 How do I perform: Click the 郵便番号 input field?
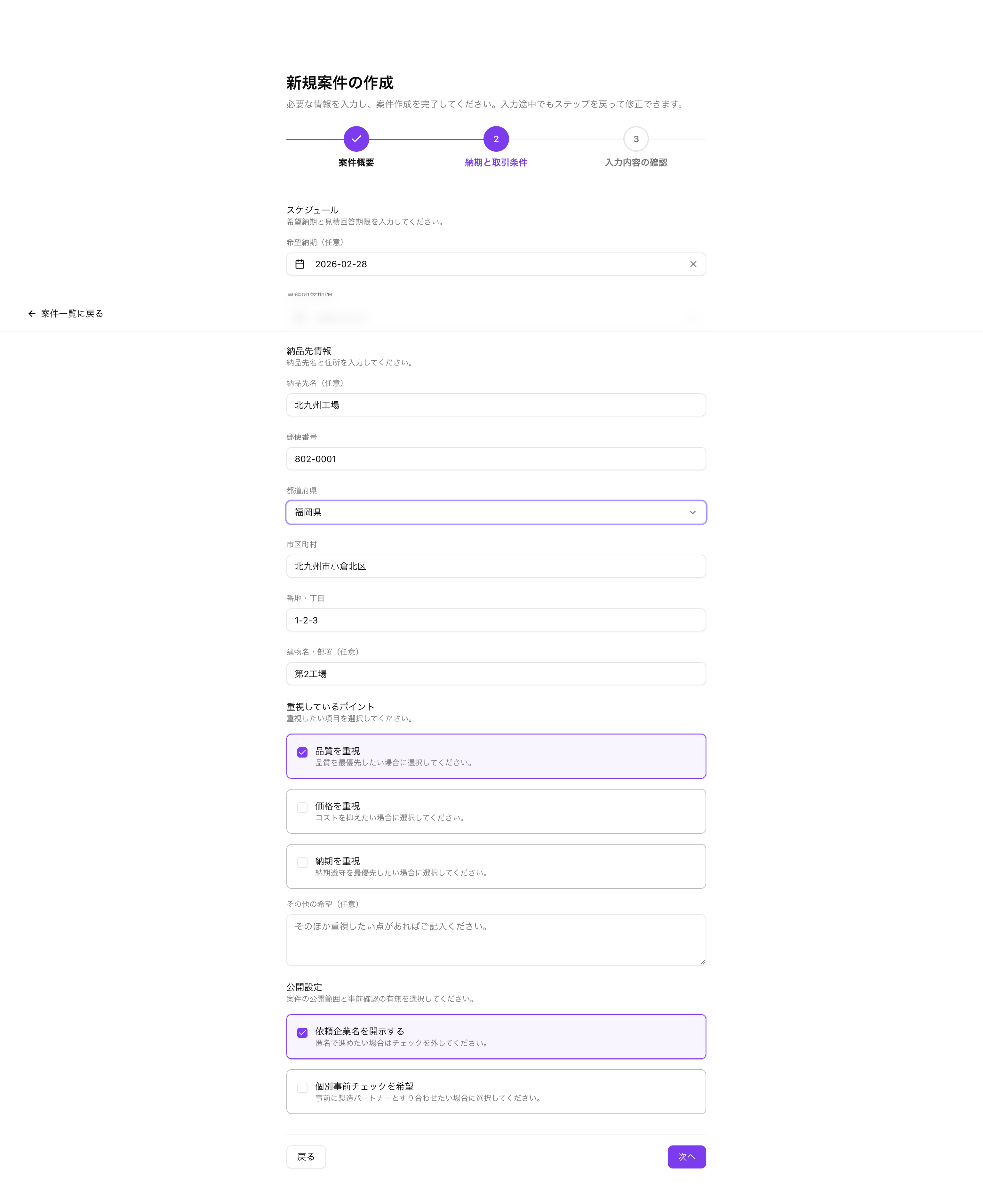(x=495, y=459)
